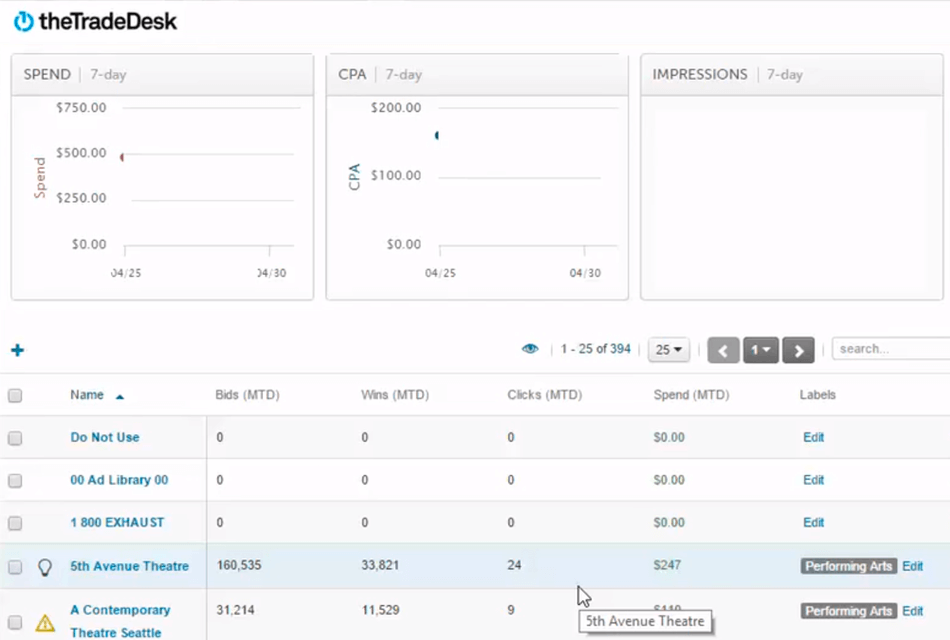Click $0.00 spend in Do Not Use row

coord(669,437)
